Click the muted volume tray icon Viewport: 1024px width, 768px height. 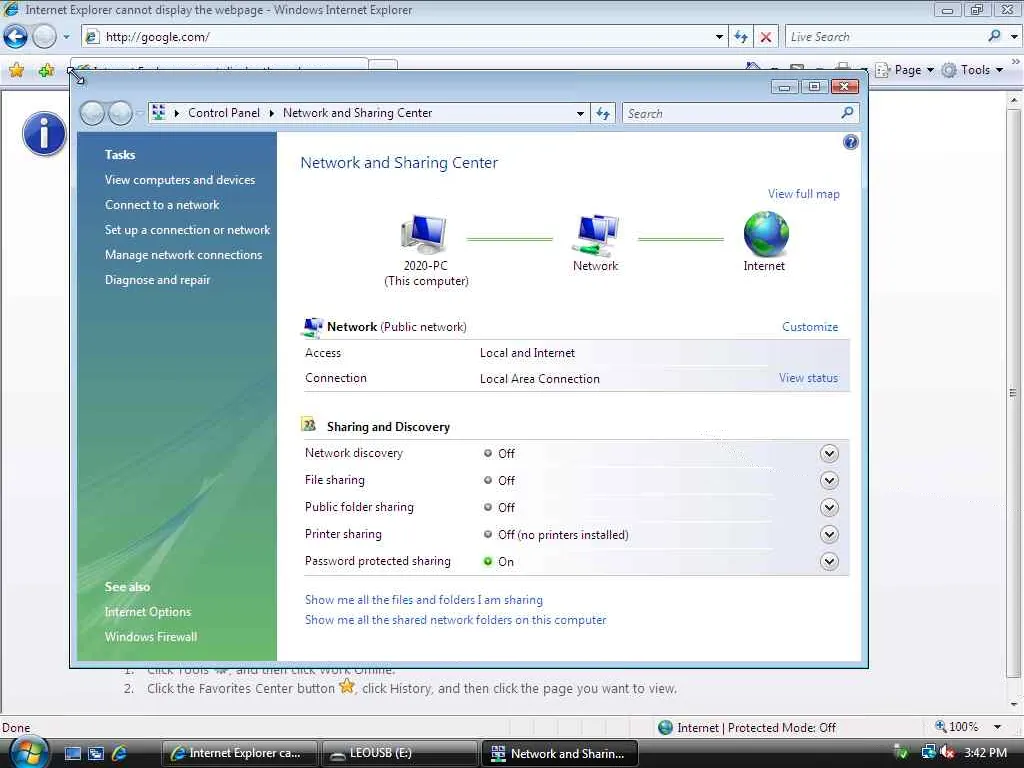coord(946,752)
